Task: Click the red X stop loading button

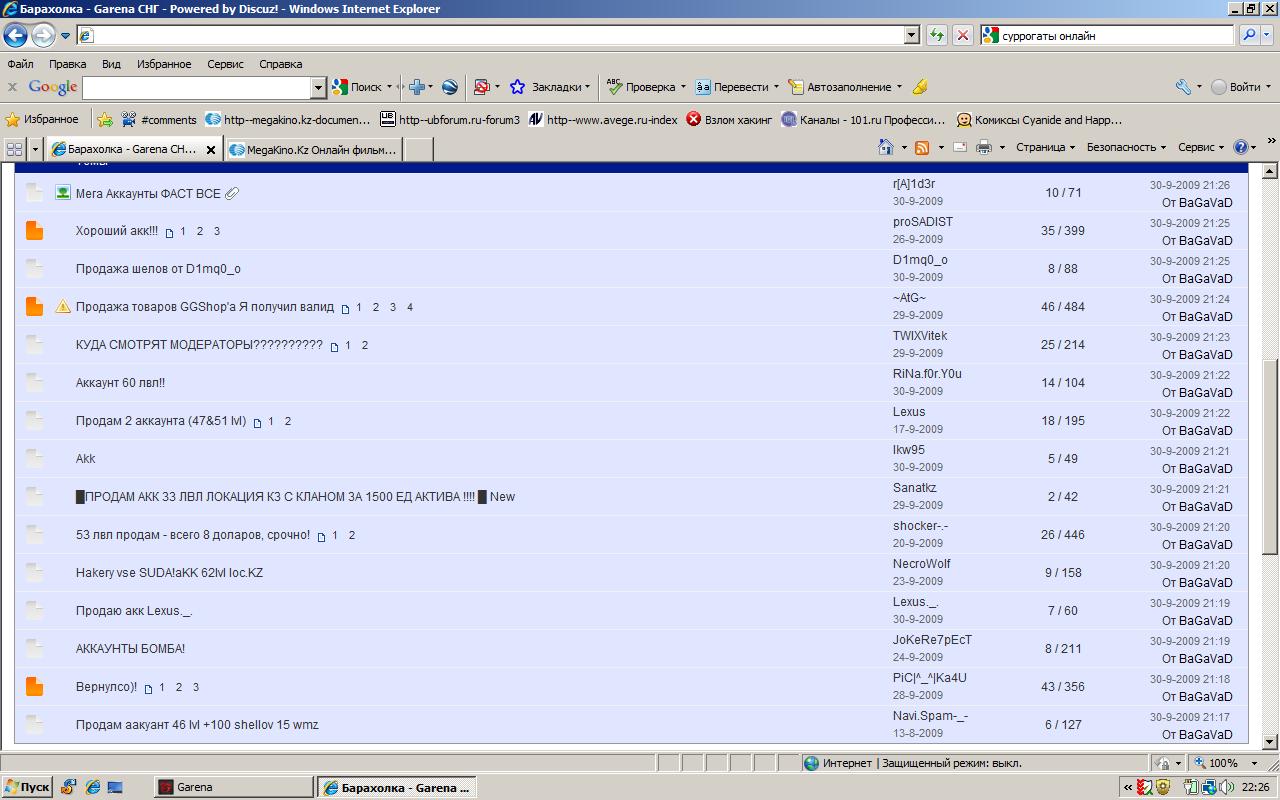Action: [963, 35]
